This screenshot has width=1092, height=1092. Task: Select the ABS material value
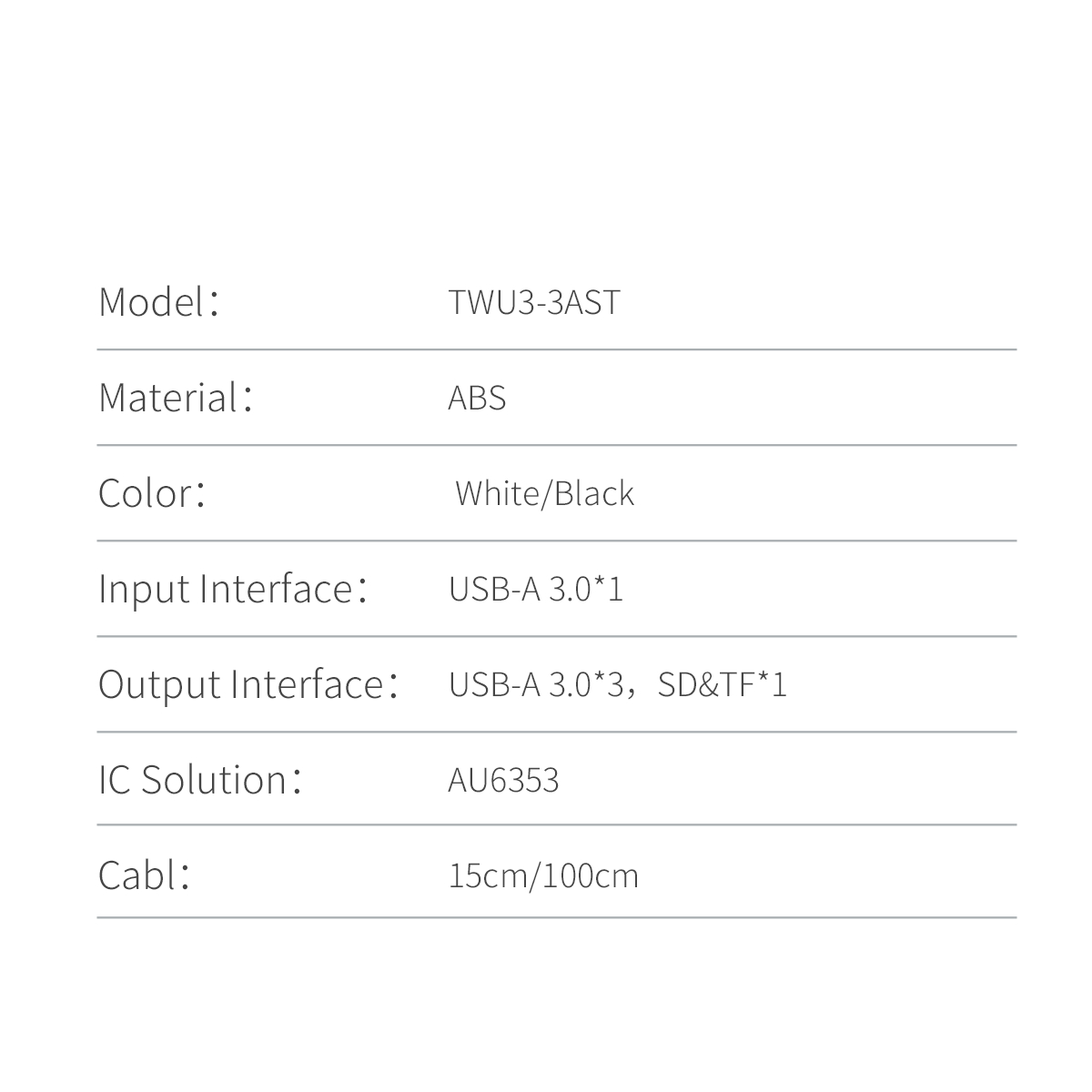pos(477,399)
